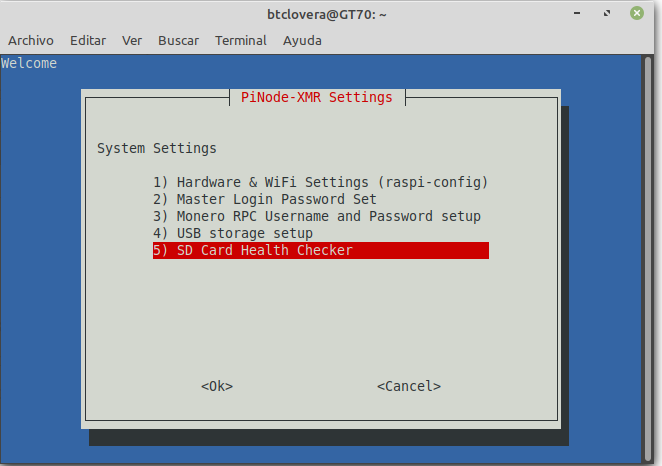Select SD Card Health Checker entry

(321, 250)
